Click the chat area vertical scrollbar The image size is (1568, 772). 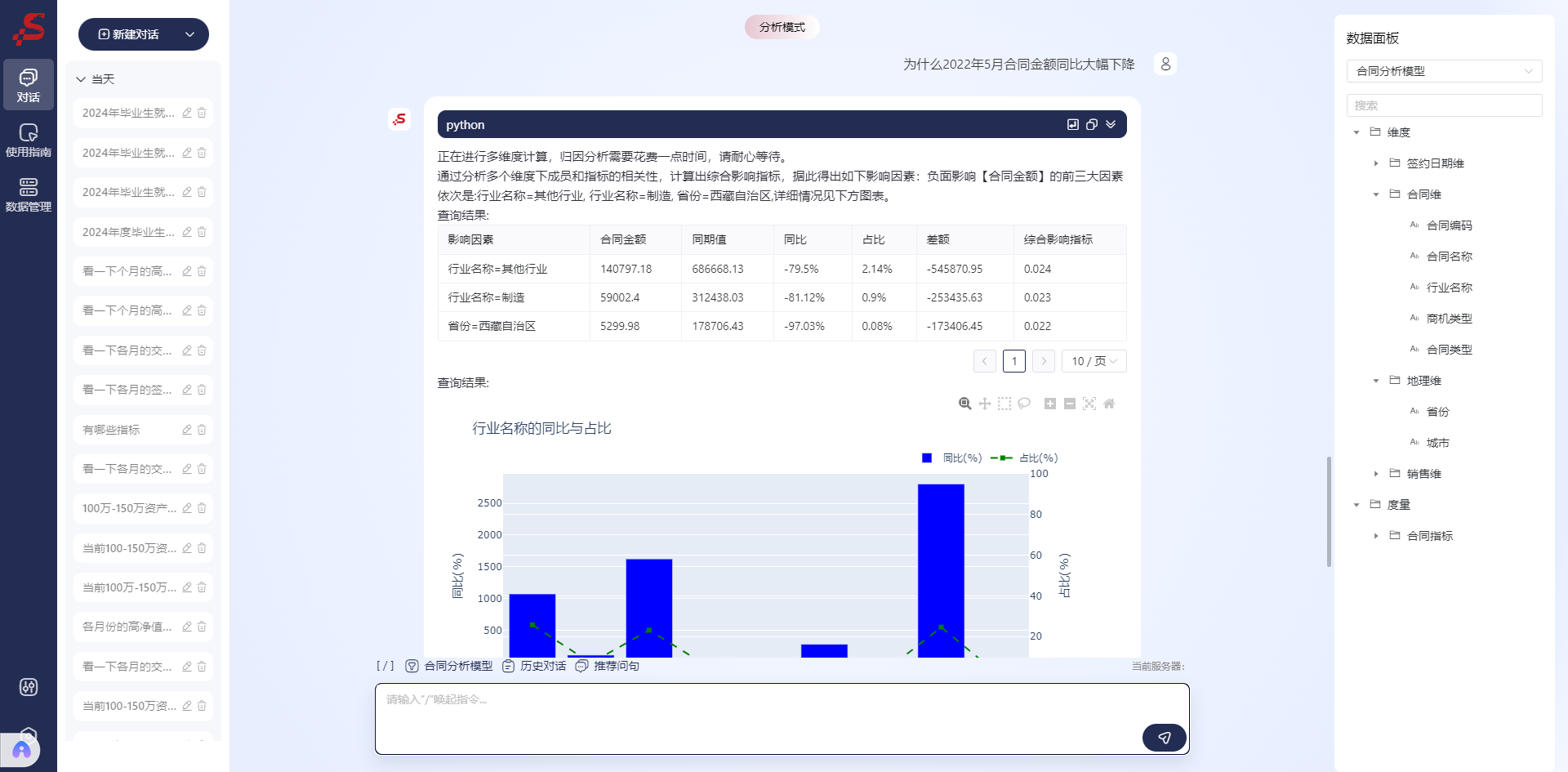coord(1329,511)
